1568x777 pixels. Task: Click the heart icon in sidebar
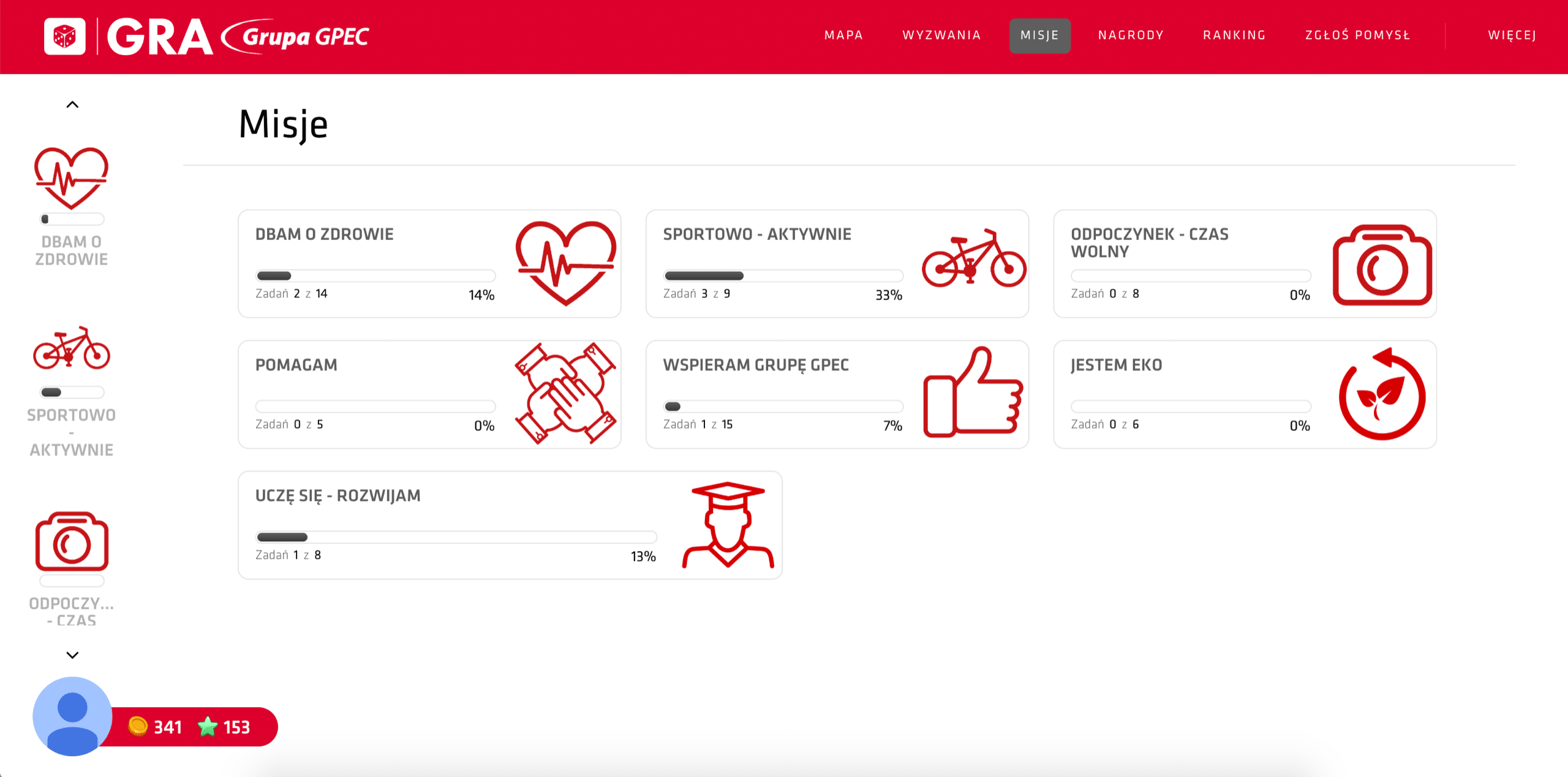(71, 178)
